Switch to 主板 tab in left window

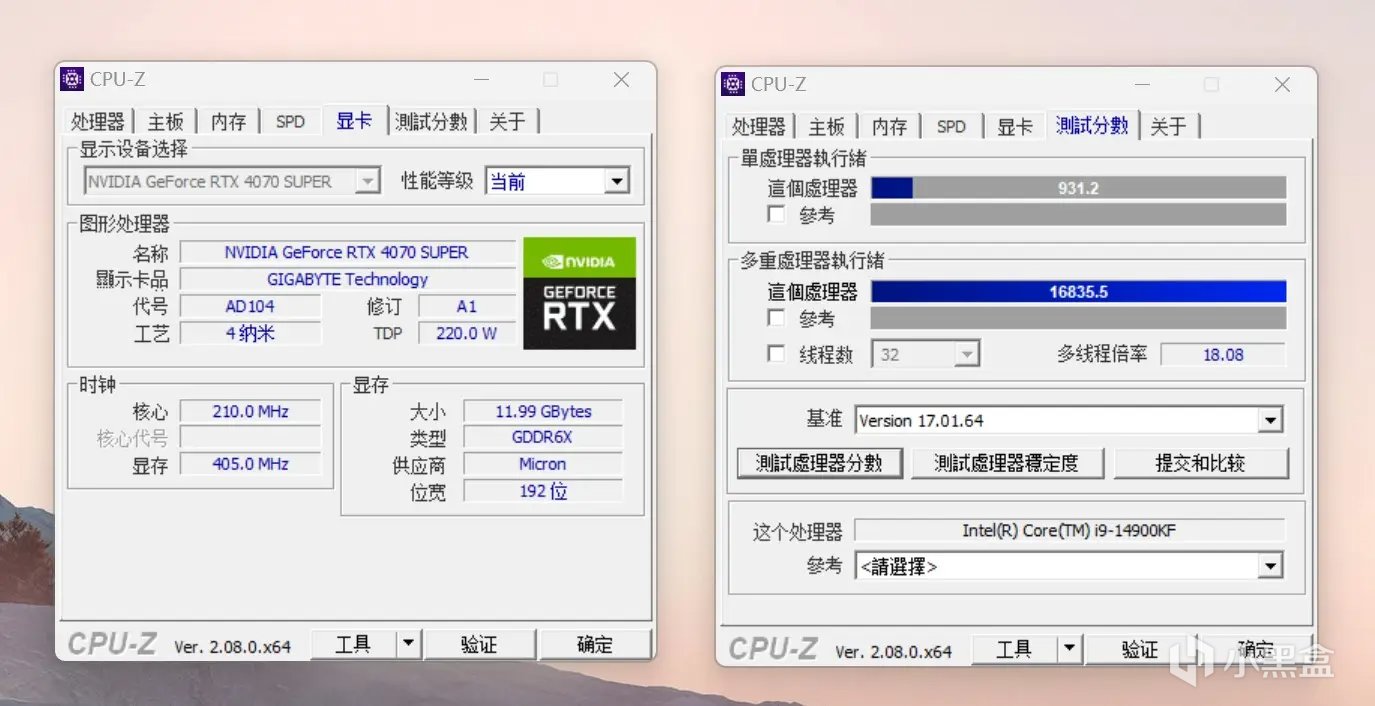(x=166, y=121)
